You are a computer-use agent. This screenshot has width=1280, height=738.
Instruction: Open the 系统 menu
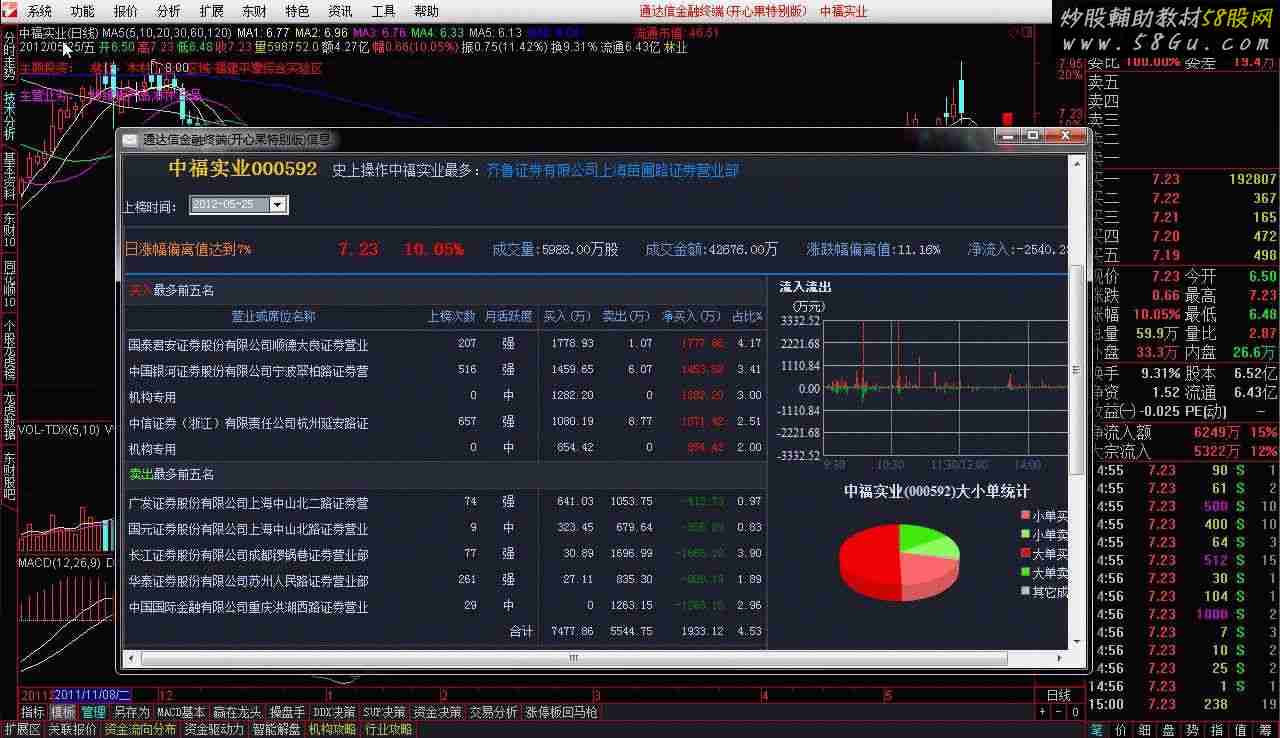coord(40,12)
